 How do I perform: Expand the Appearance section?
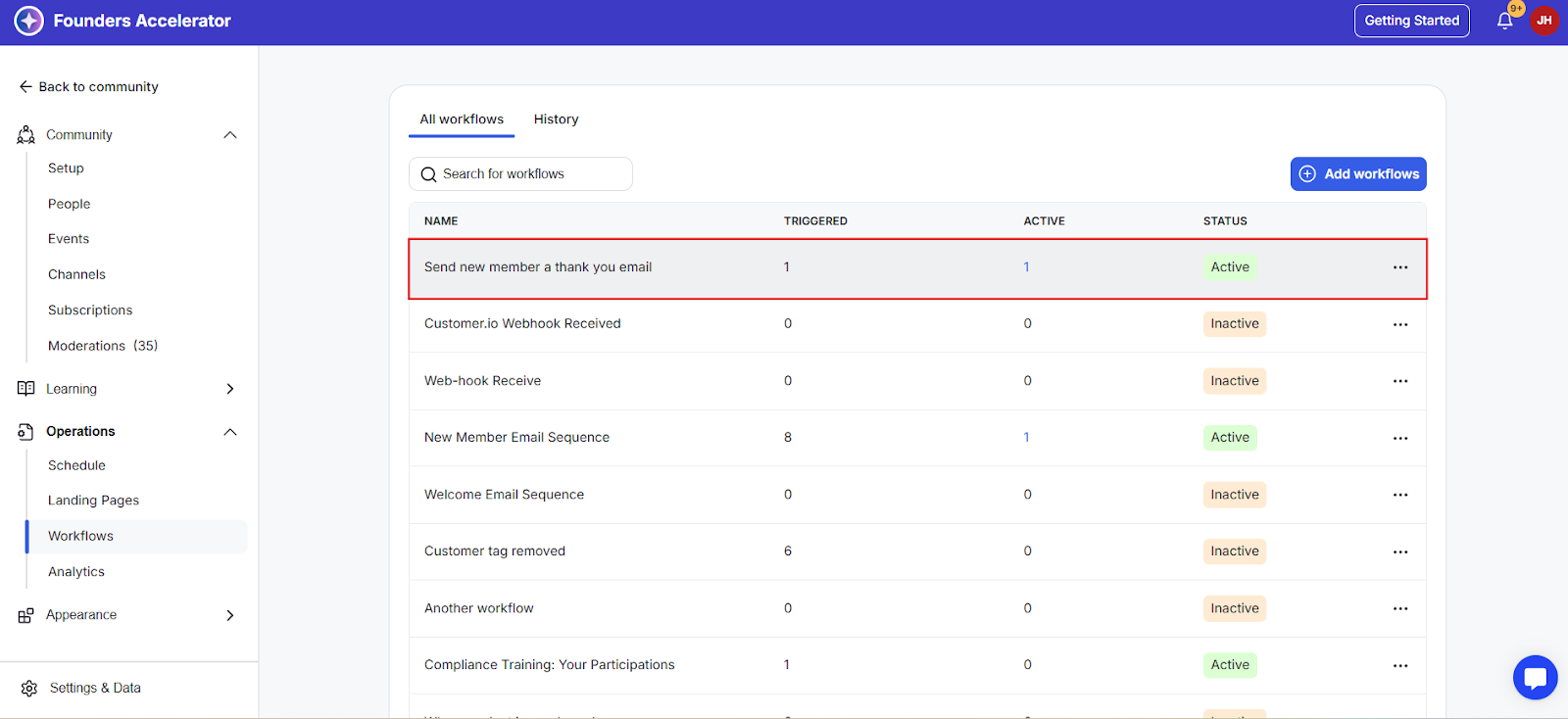230,615
